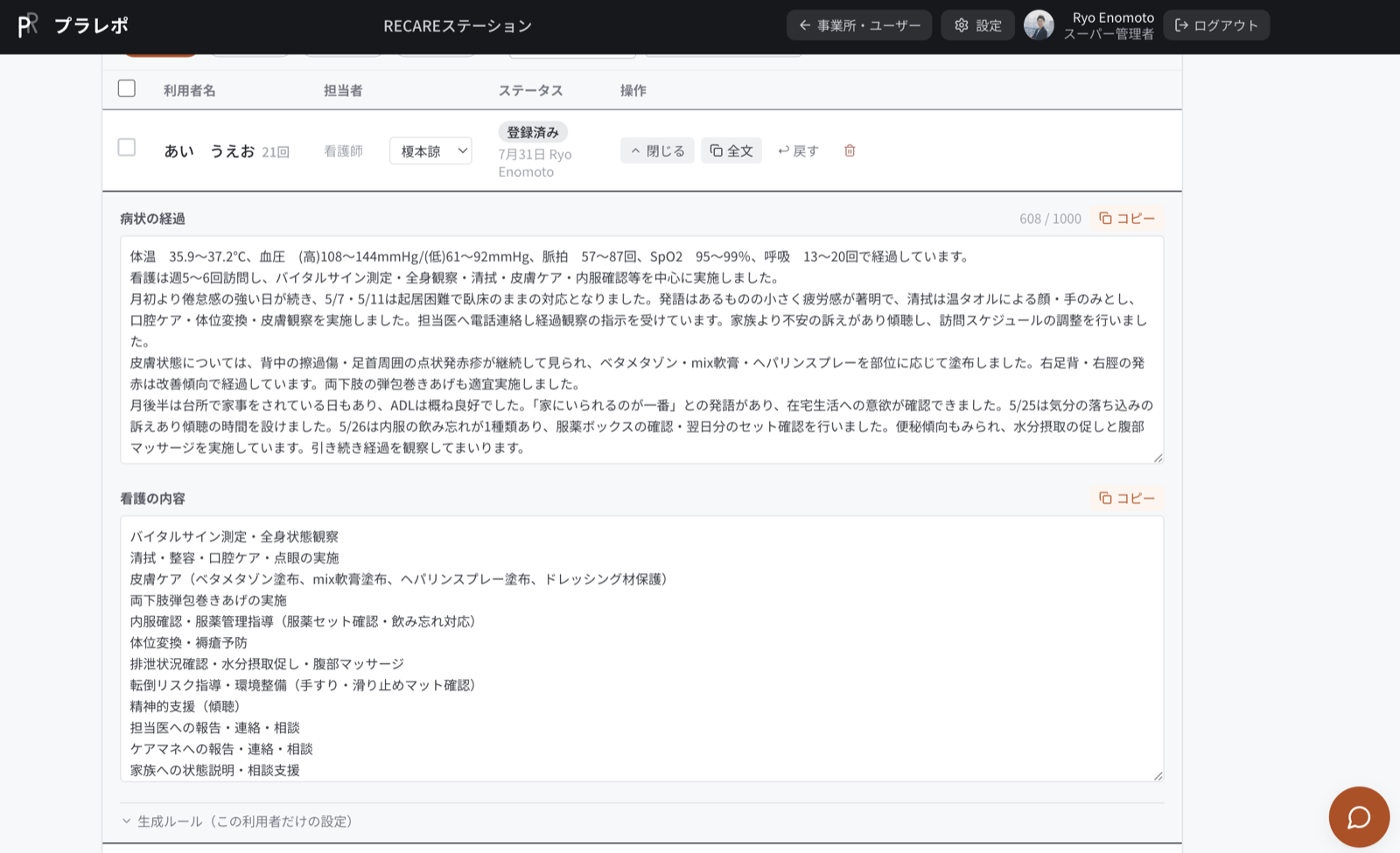This screenshot has height=853, width=1400.
Task: Collapse the row with 閉じる
Action: (657, 150)
